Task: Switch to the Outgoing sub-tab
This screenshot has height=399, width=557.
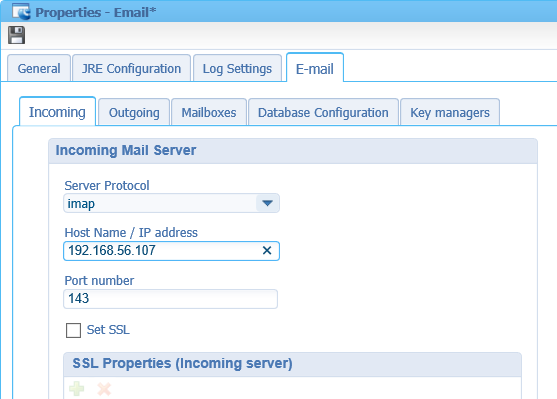Action: coord(134,112)
